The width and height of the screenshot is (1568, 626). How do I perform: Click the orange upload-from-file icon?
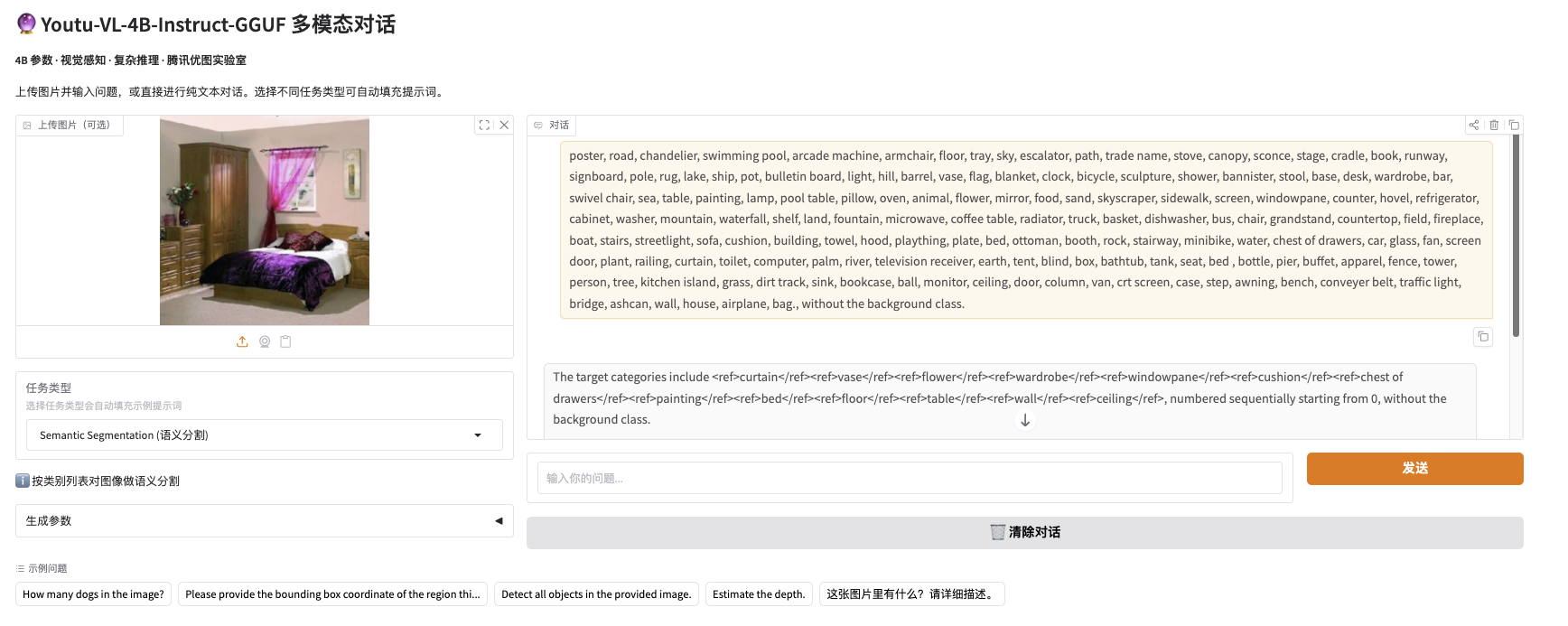pyautogui.click(x=242, y=341)
